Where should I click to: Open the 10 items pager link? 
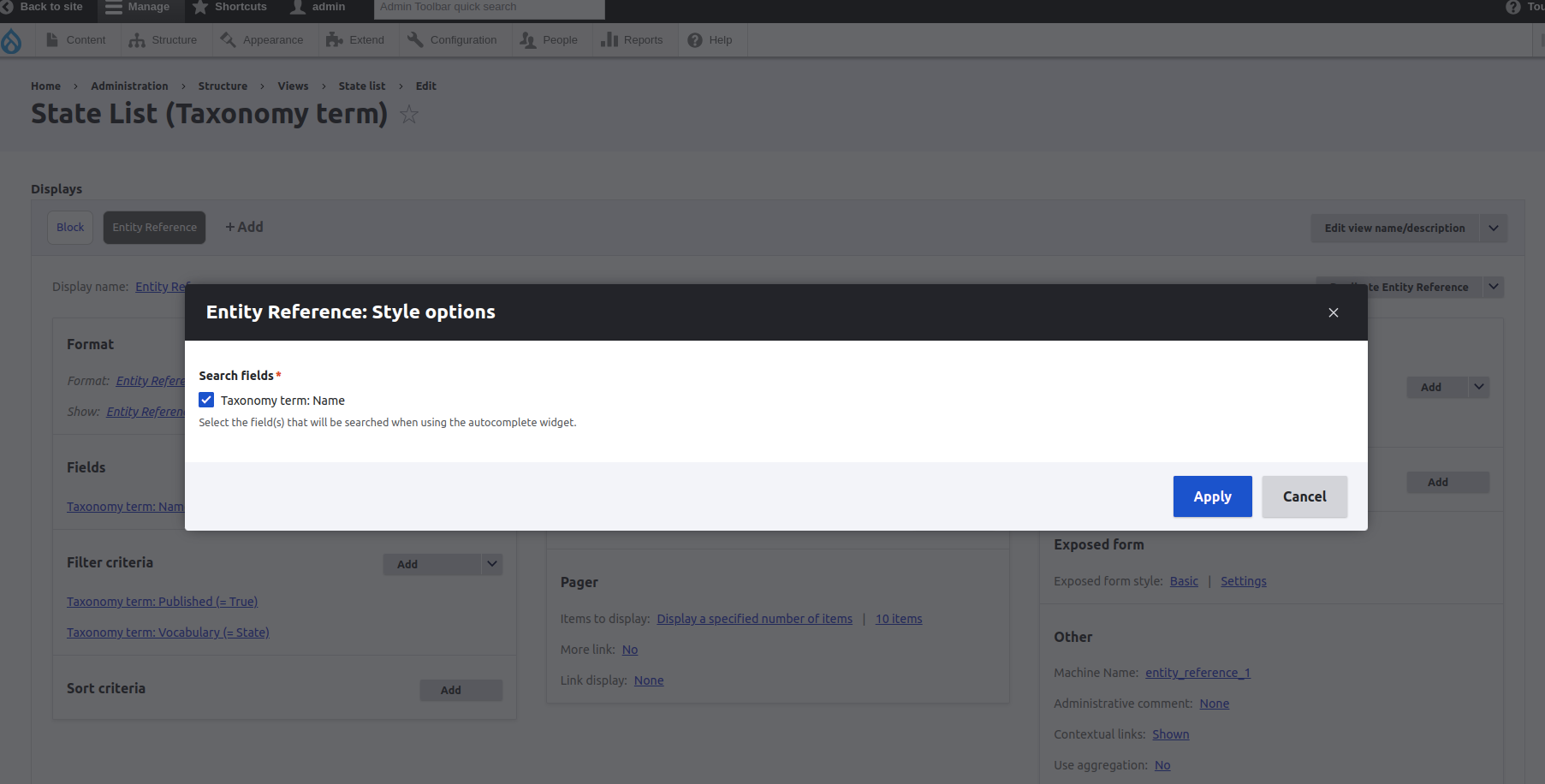pos(899,619)
